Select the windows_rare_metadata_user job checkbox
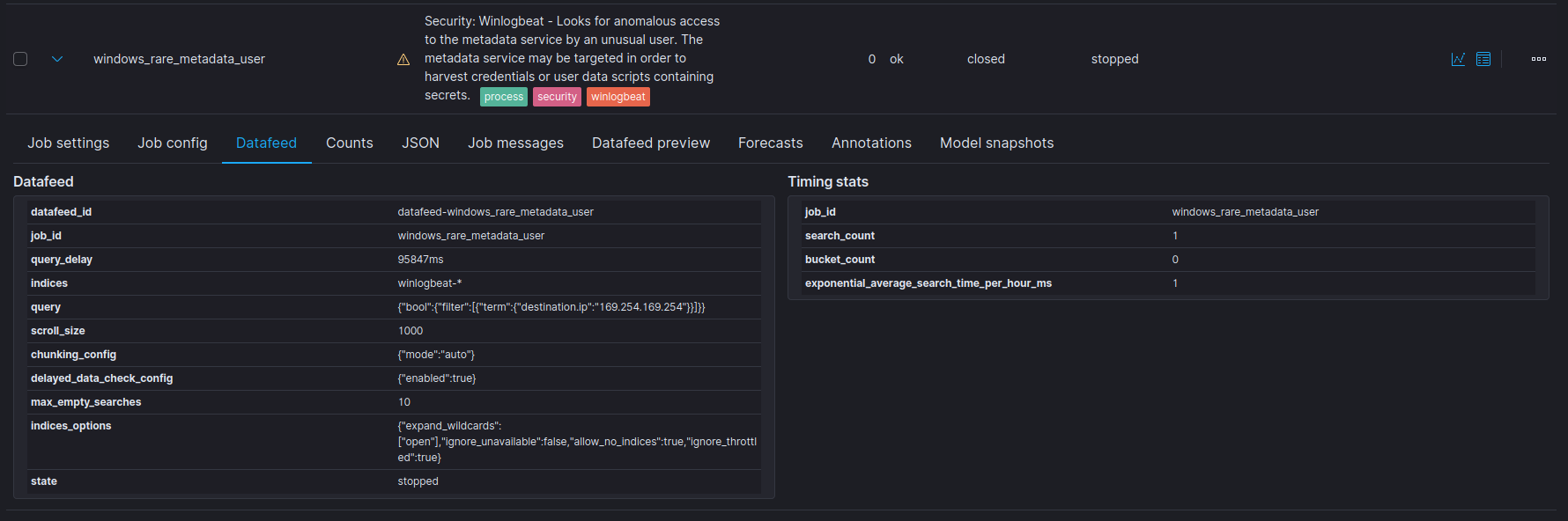Viewport: 1568px width, 521px height. [x=20, y=59]
